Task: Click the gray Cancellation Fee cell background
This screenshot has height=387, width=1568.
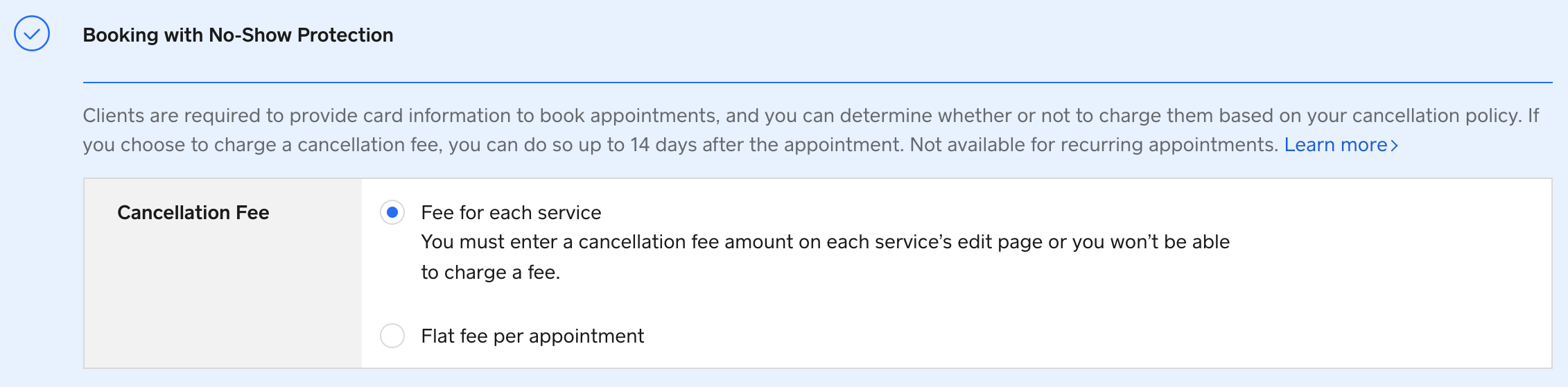Action: (x=222, y=305)
